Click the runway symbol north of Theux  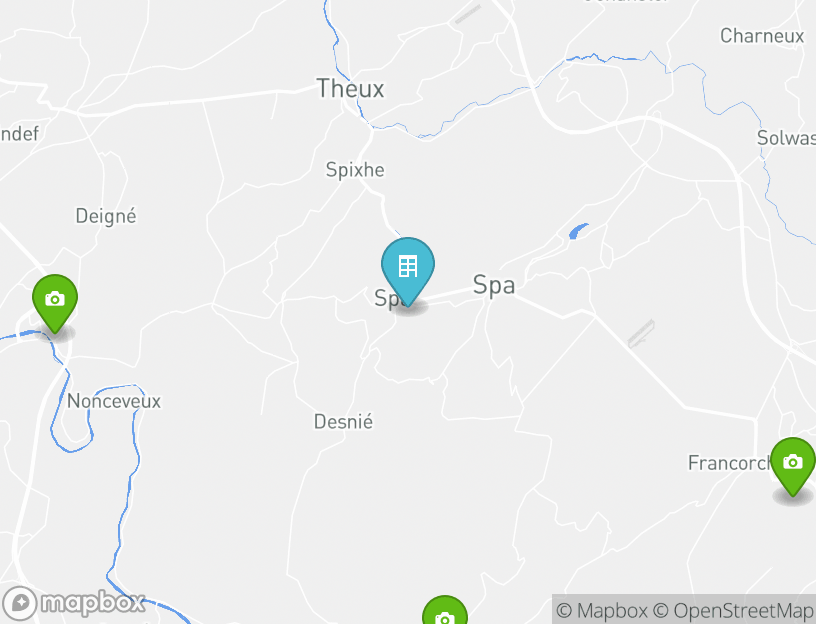pyautogui.click(x=468, y=14)
